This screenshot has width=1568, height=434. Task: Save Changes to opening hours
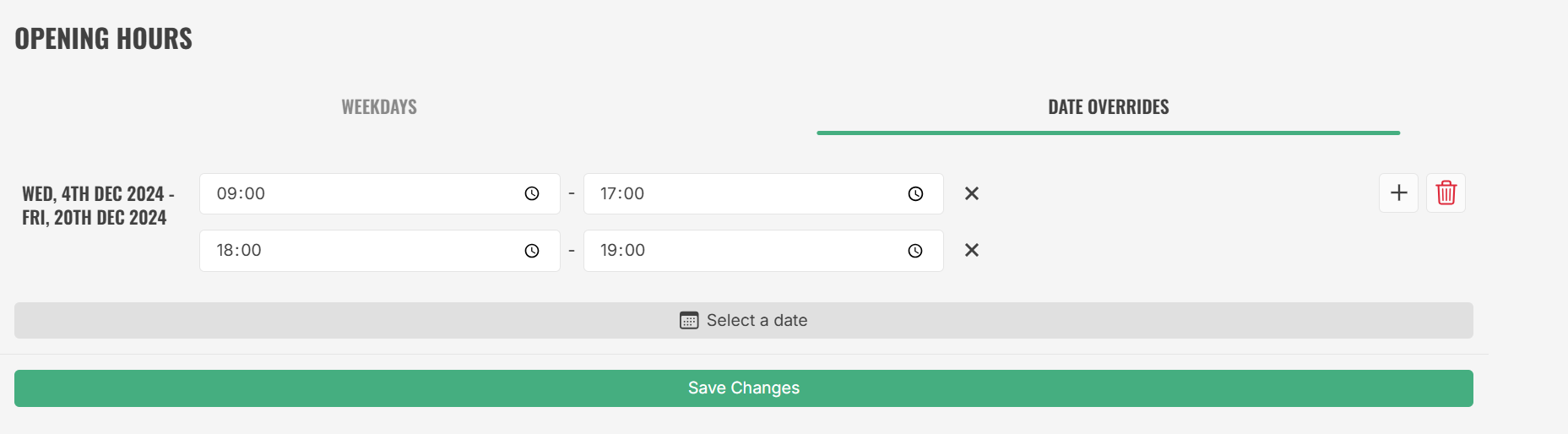(x=744, y=388)
